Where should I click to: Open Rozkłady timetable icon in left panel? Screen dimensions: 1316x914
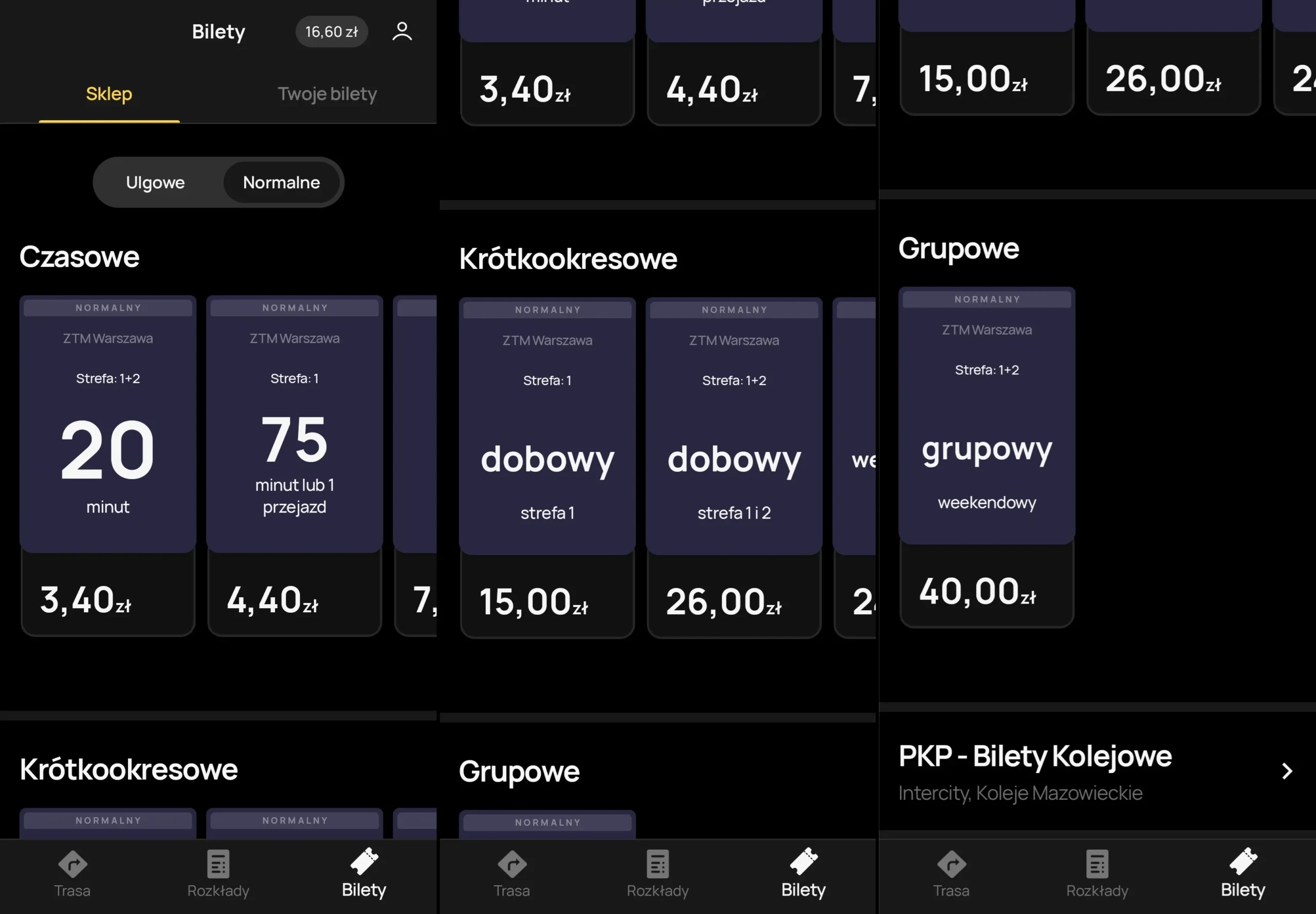(x=218, y=864)
